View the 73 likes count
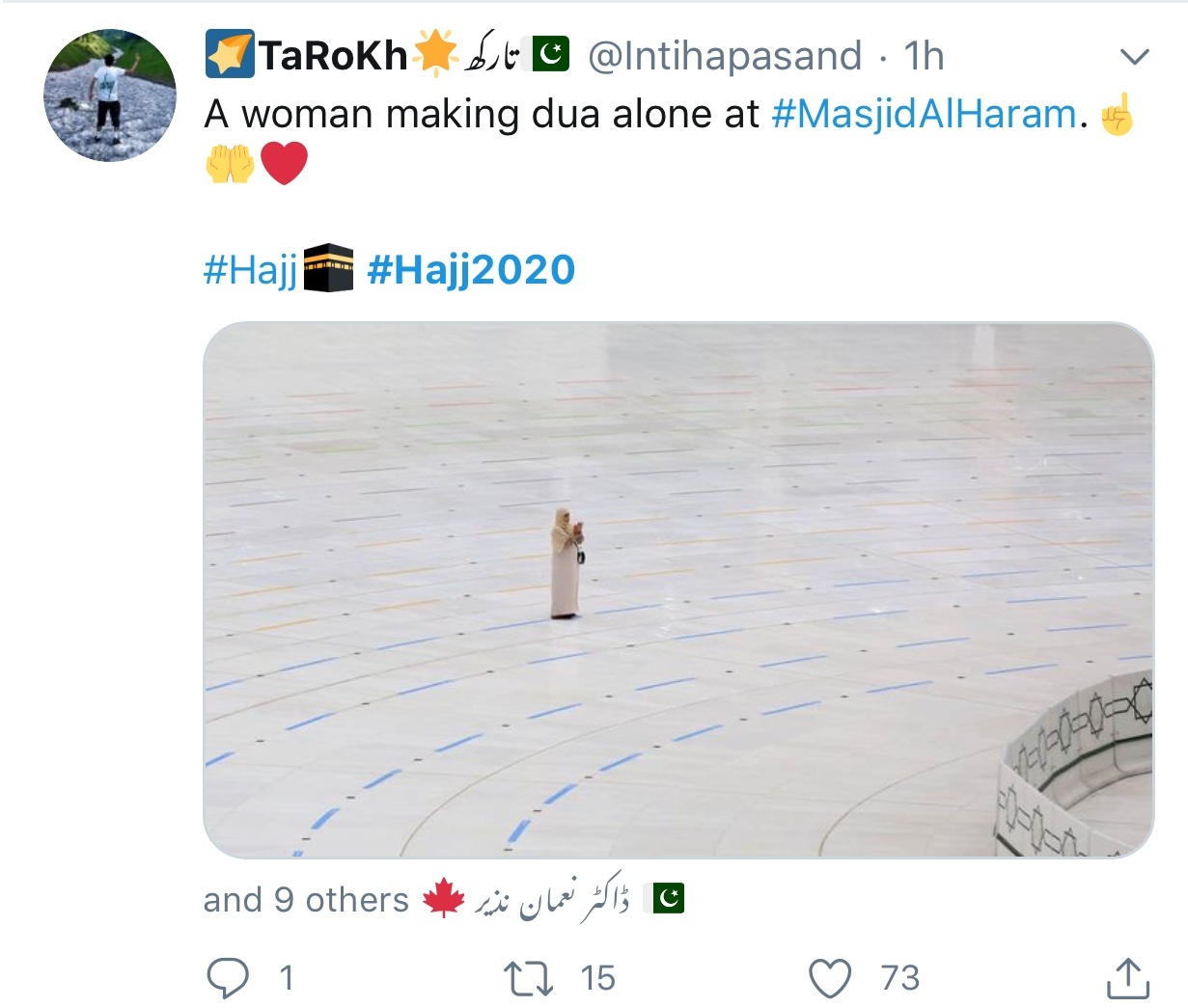This screenshot has height=1008, width=1188. [900, 978]
